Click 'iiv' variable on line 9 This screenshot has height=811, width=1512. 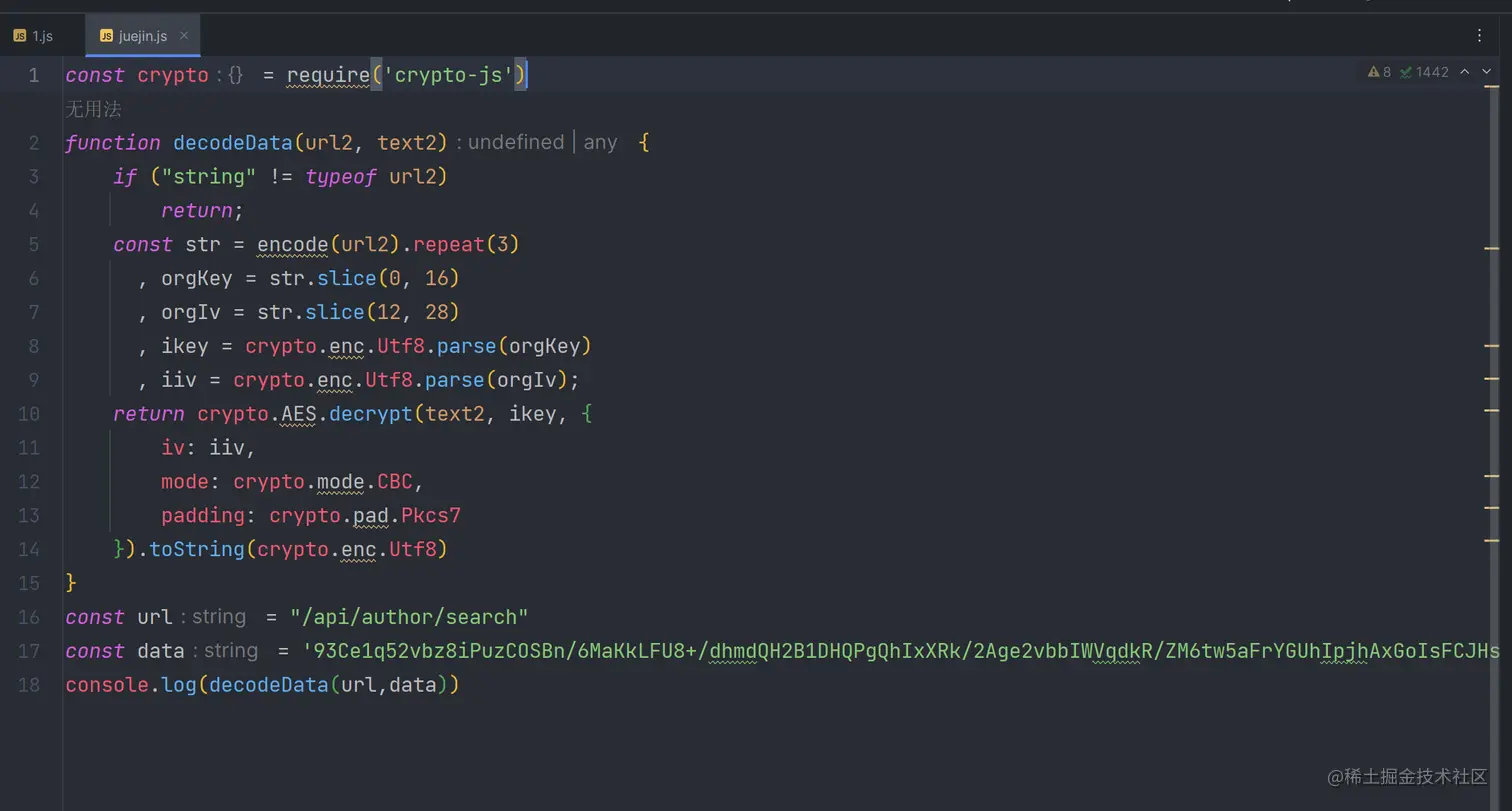[x=179, y=381]
